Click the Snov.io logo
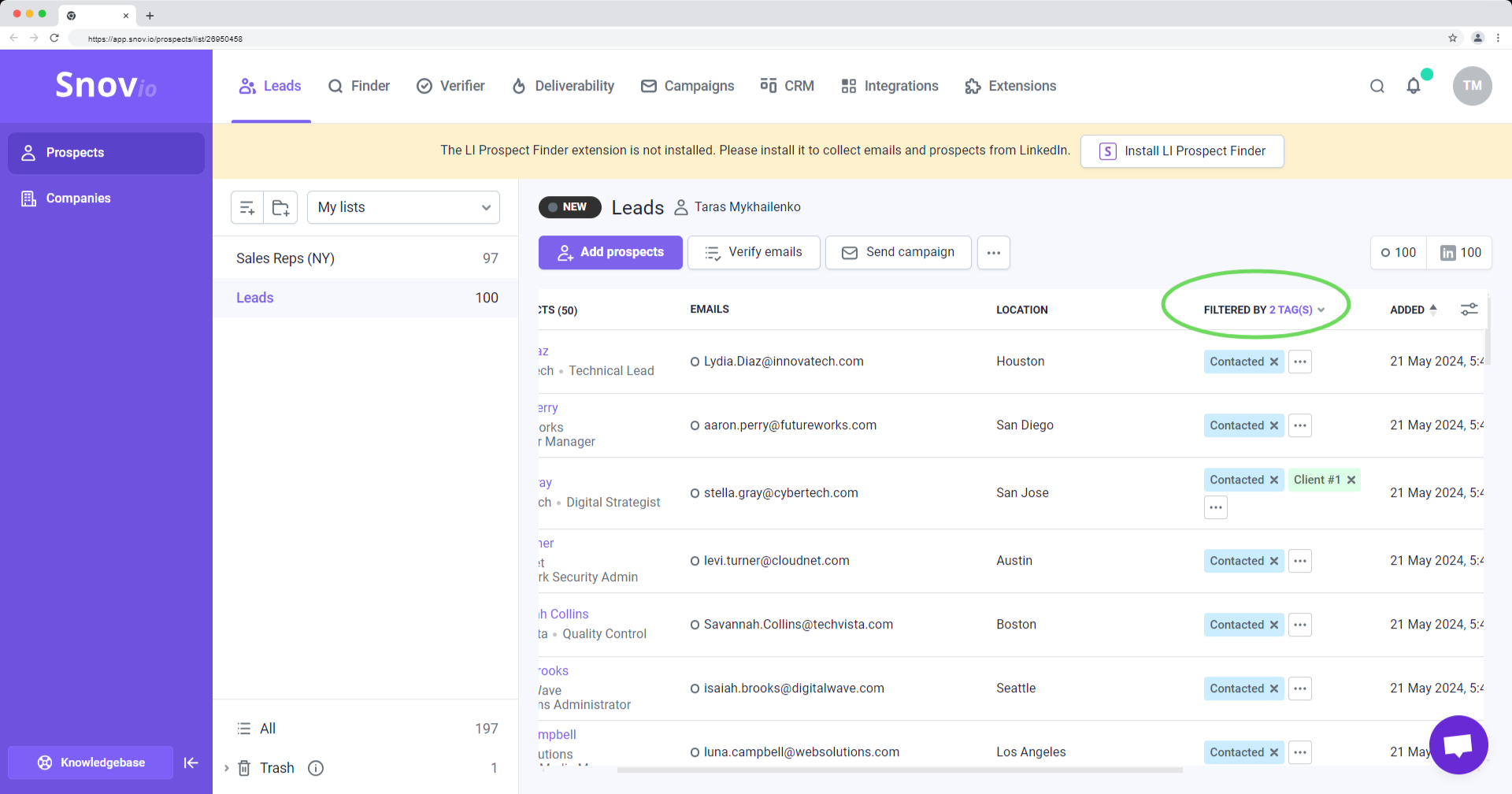The image size is (1512, 794). point(106,85)
